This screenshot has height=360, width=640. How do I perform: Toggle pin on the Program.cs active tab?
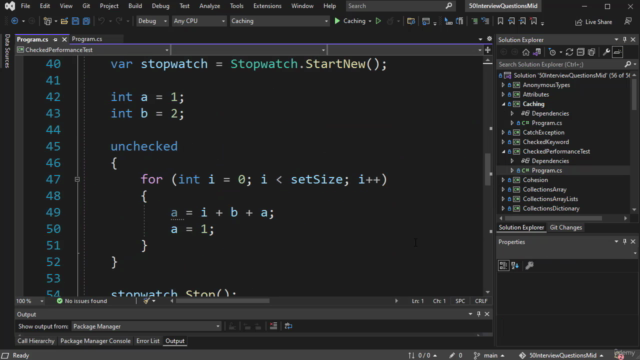[x=55, y=40]
